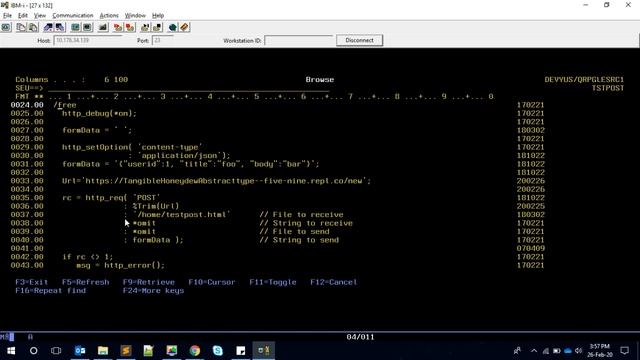Click the F12=Cancel function key
This screenshot has width=640, height=360.
tap(333, 282)
